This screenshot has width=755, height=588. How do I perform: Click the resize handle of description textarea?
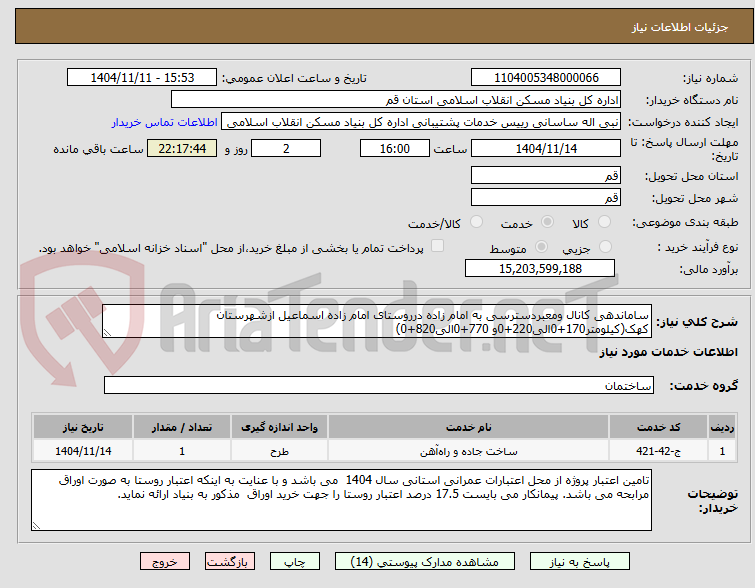coord(107,332)
